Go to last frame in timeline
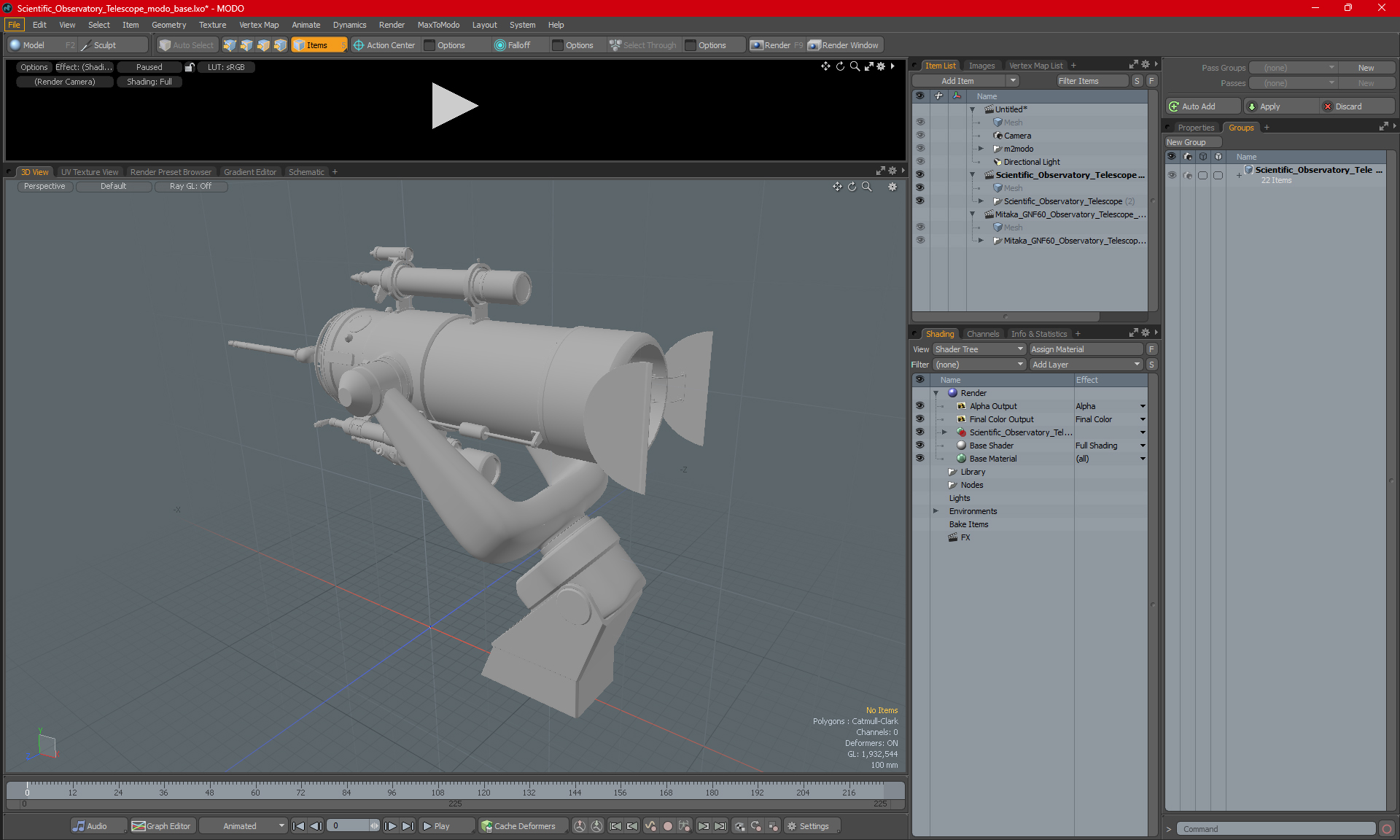The width and height of the screenshot is (1400, 840). 408,826
